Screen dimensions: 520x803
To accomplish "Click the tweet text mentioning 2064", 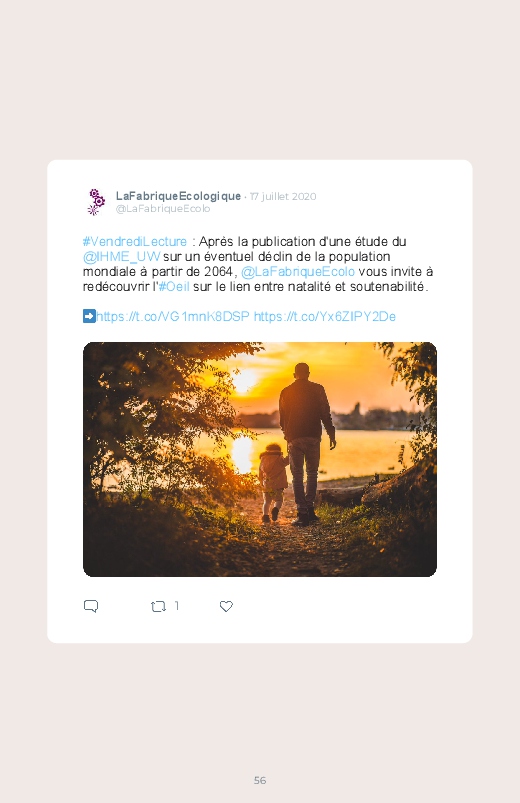I will 258,264.
